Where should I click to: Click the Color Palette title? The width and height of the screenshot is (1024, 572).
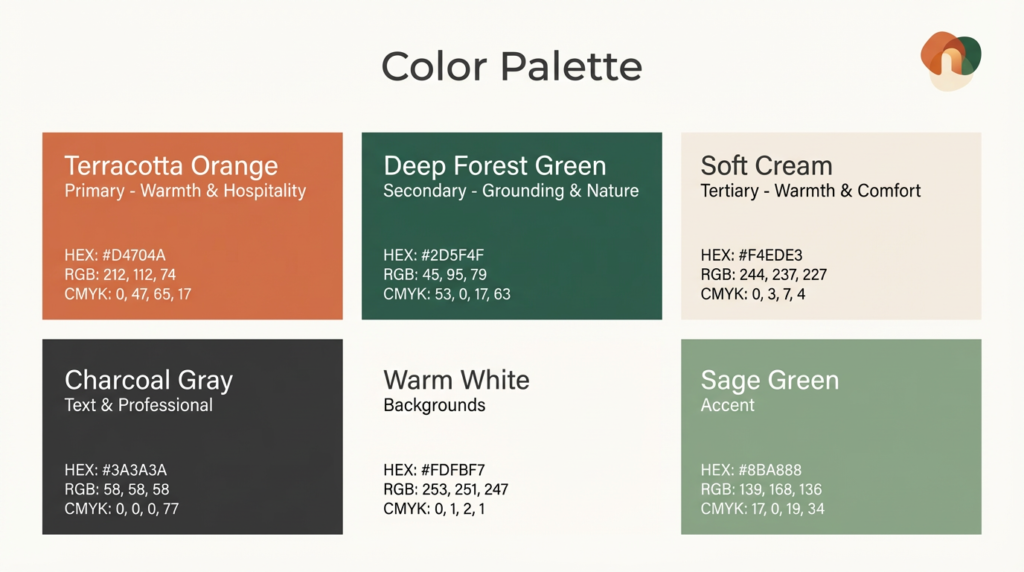coord(511,67)
